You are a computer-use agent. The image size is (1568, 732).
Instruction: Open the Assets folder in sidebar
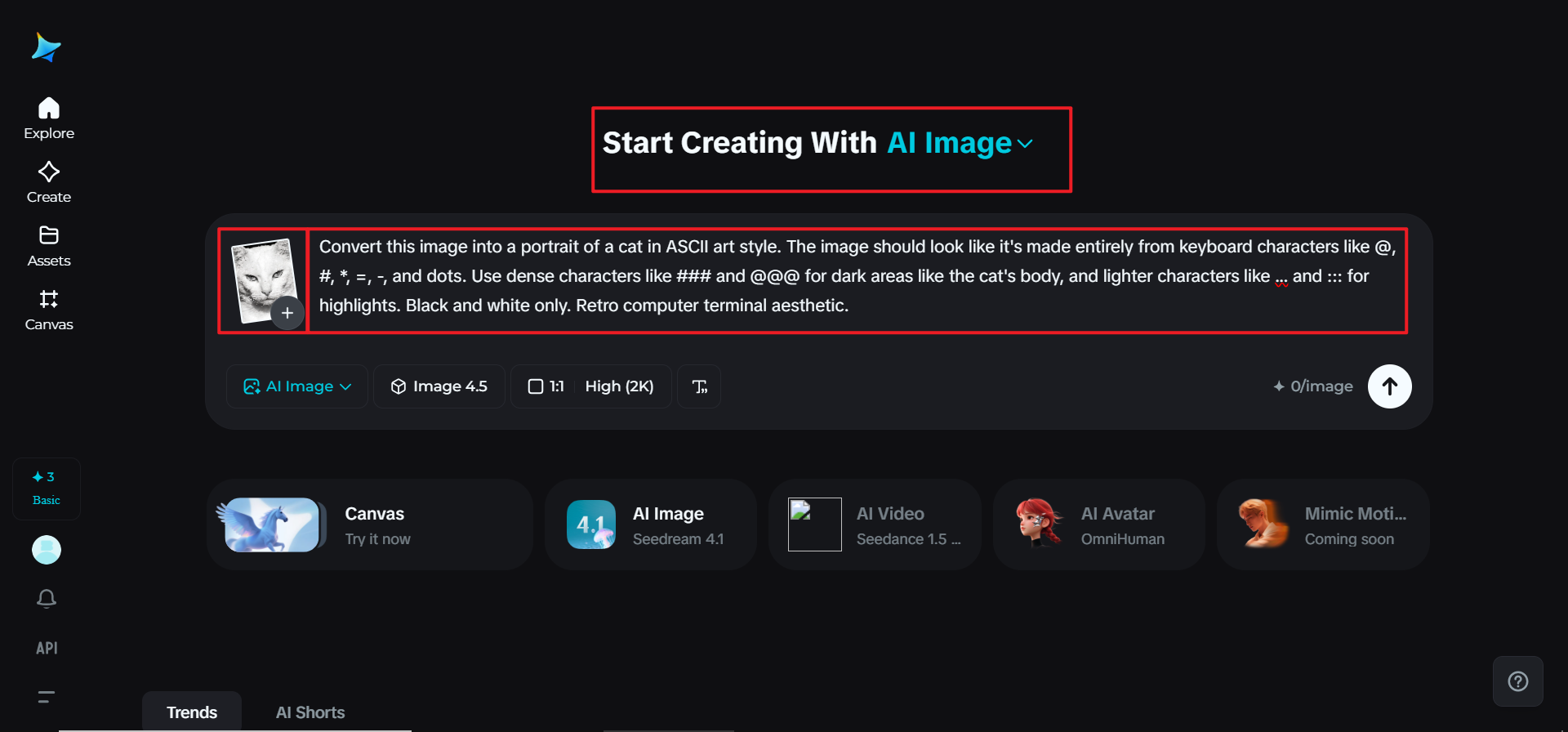pos(49,246)
